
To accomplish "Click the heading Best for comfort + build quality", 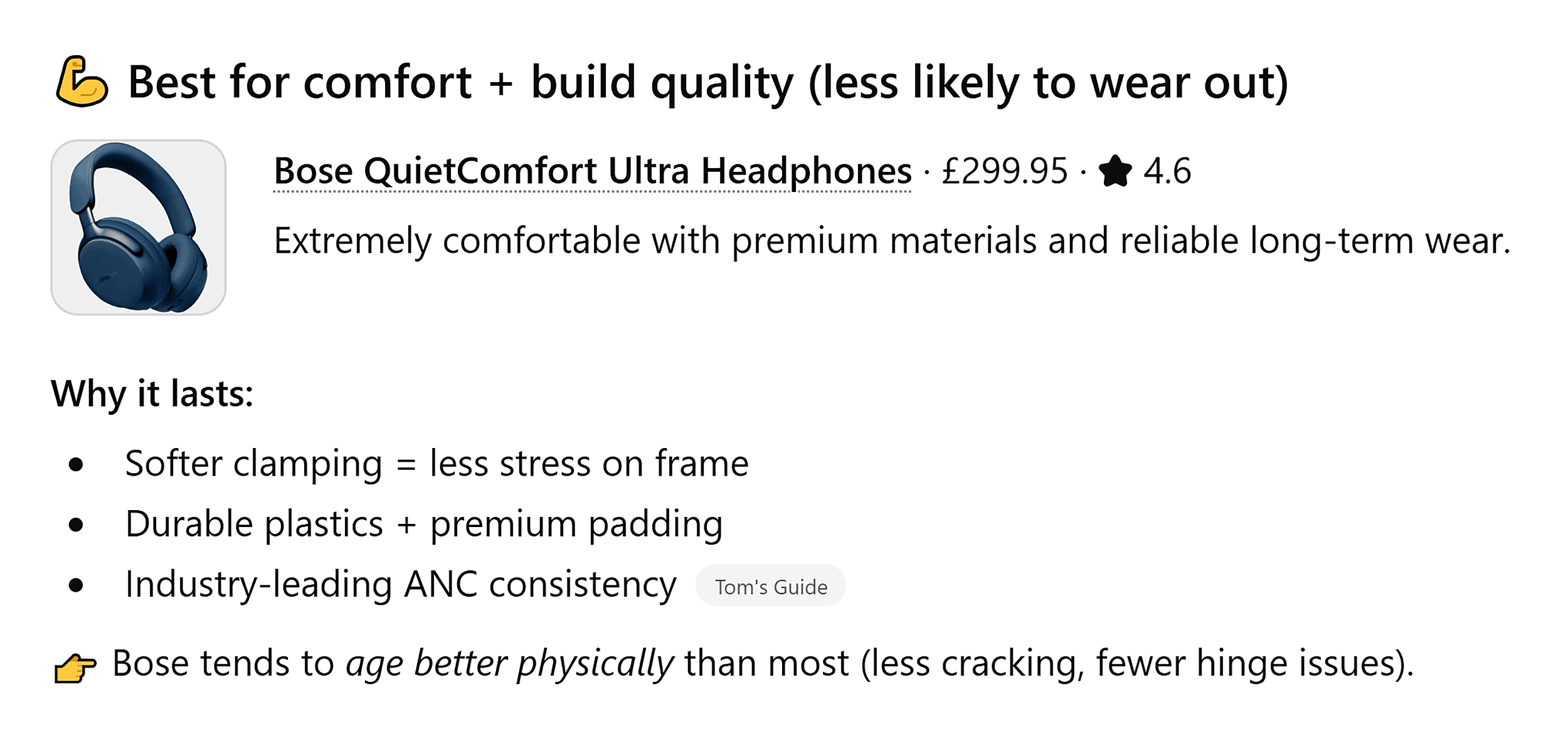I will click(x=709, y=83).
